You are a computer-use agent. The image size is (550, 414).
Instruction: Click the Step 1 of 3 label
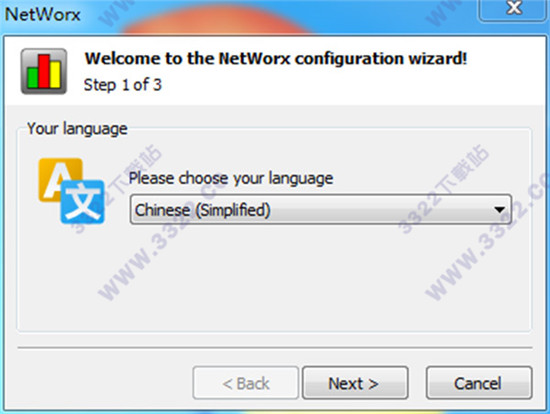(x=123, y=85)
